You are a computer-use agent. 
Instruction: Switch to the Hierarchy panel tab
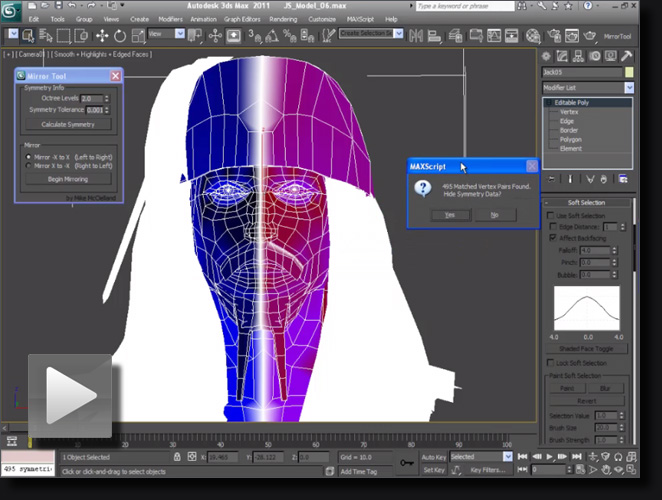[578, 56]
